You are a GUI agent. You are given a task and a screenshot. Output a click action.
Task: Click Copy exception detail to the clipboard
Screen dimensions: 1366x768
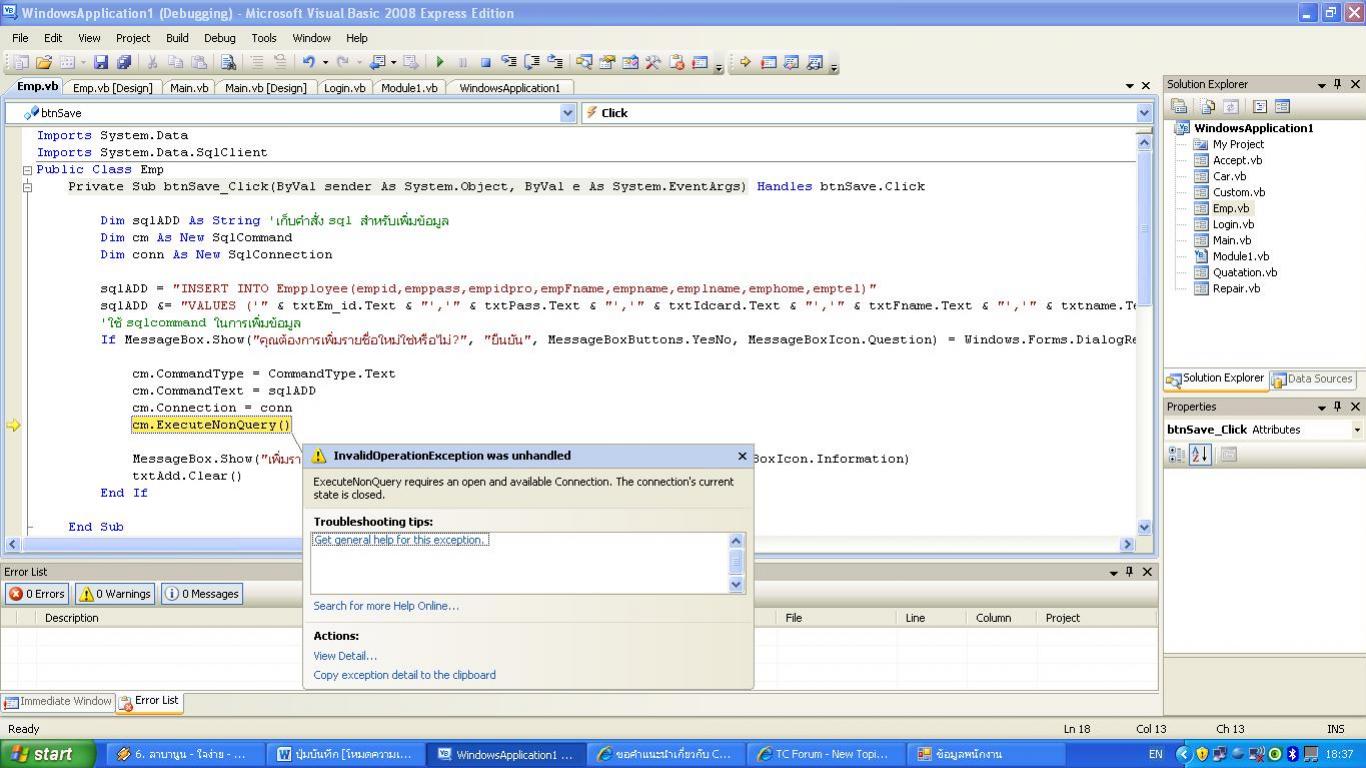click(404, 675)
